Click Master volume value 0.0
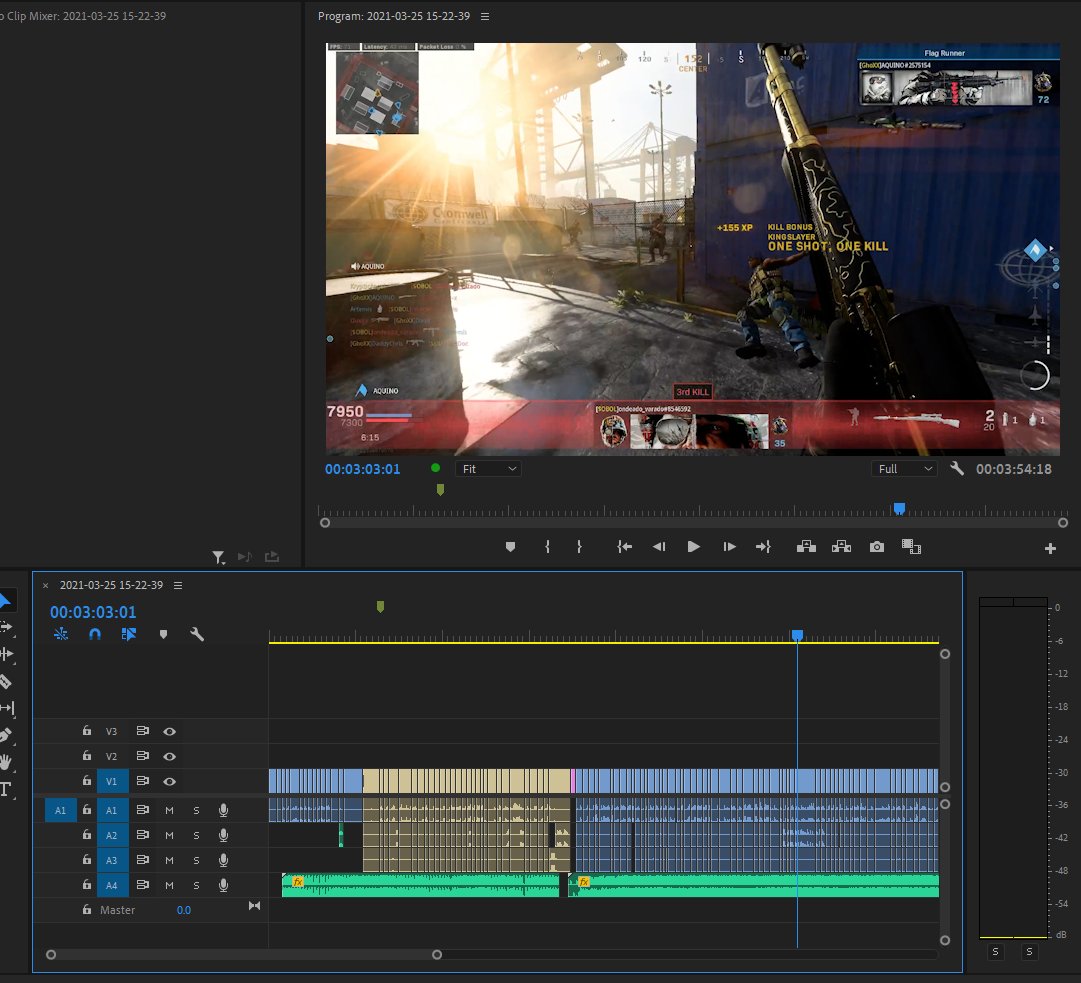The image size is (1081, 983). [x=183, y=910]
